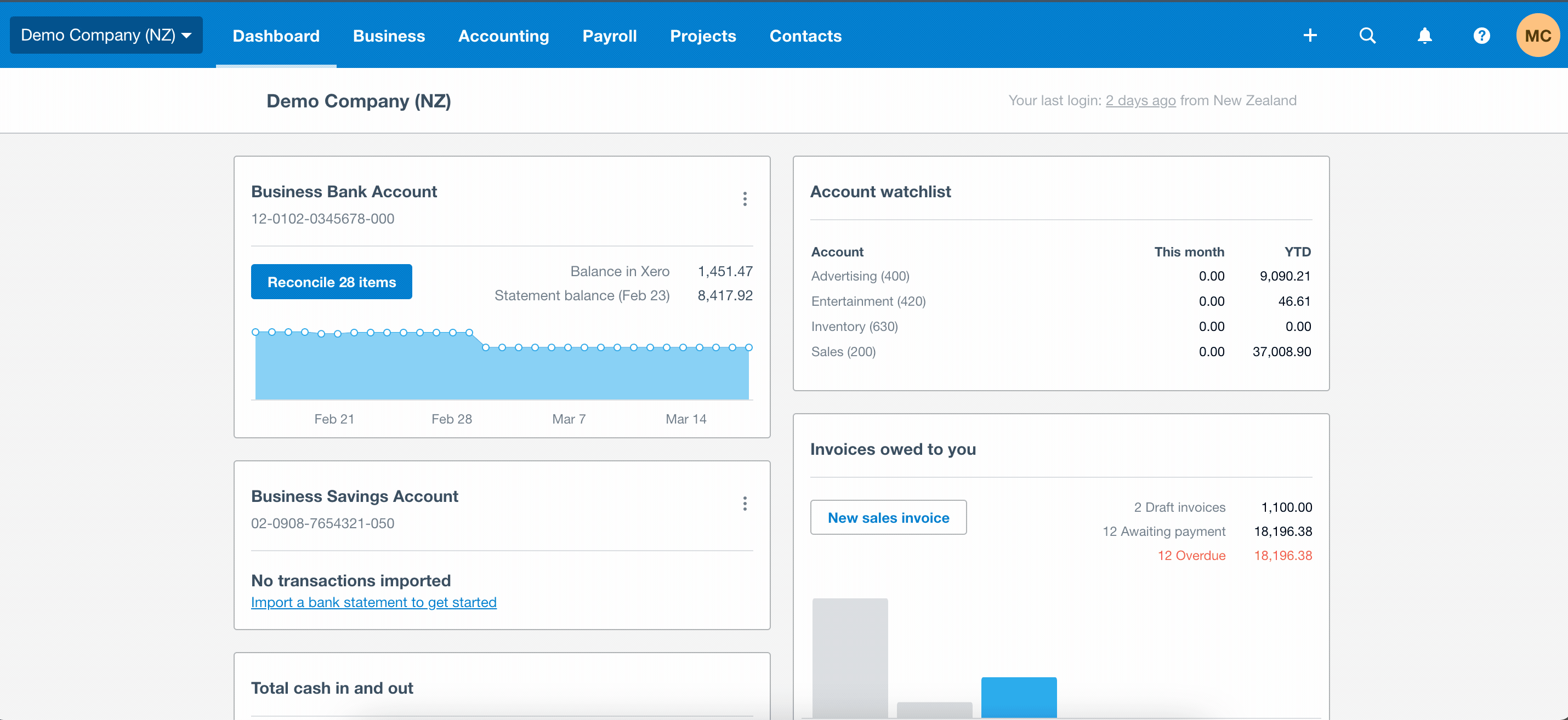Click the Total cash in and out heading
This screenshot has height=720, width=1568.
coord(332,688)
